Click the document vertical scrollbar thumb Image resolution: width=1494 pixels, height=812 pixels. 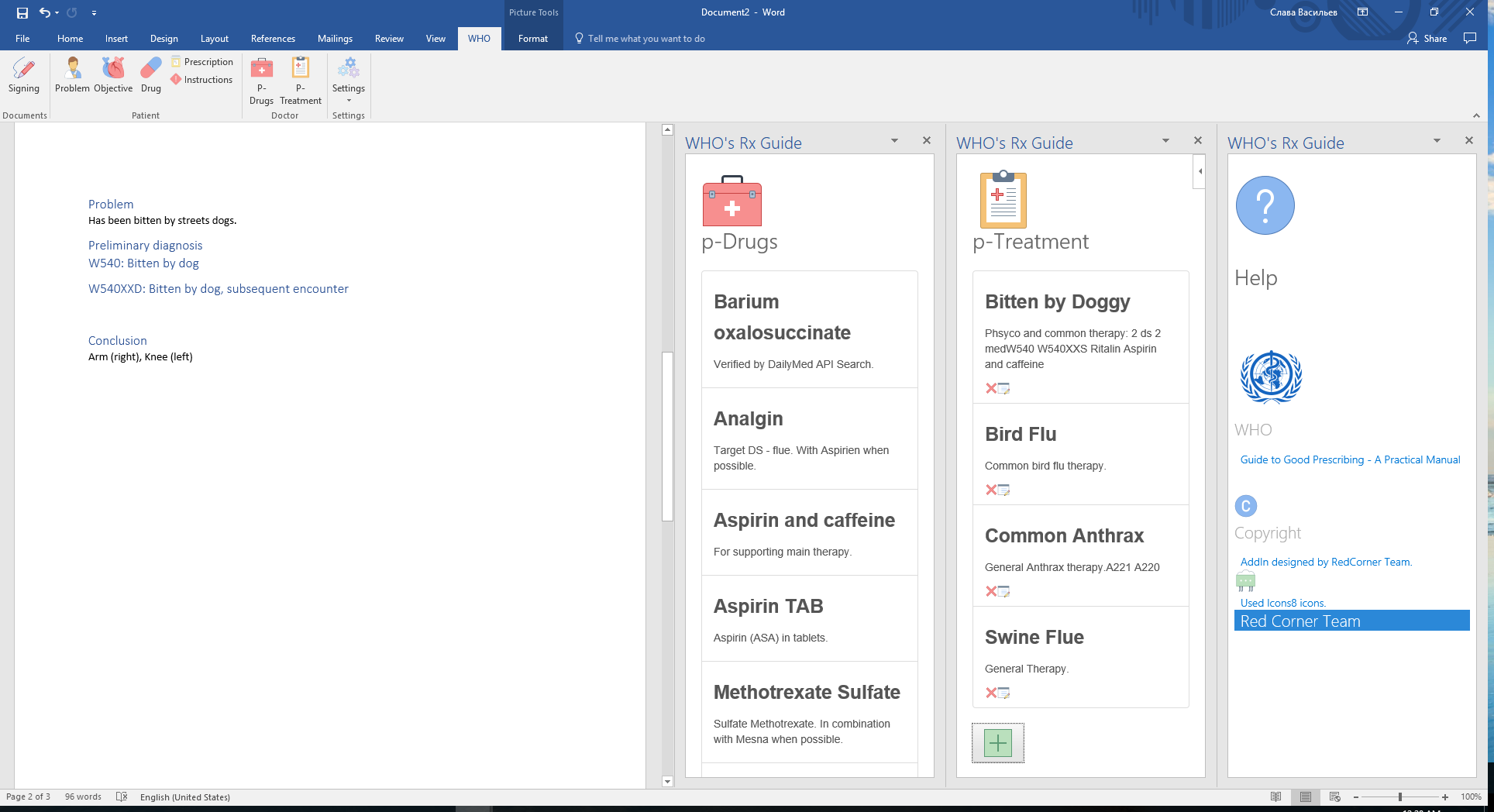667,437
